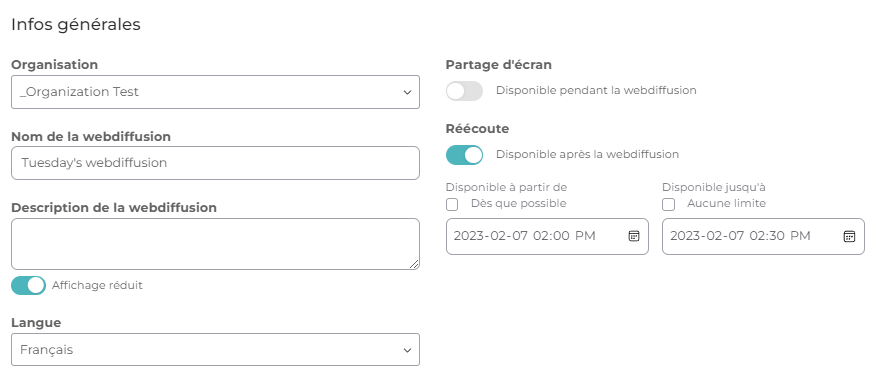Turn off the Affichage réduit toggle
Viewport: 870px width, 382px height.
[28, 285]
